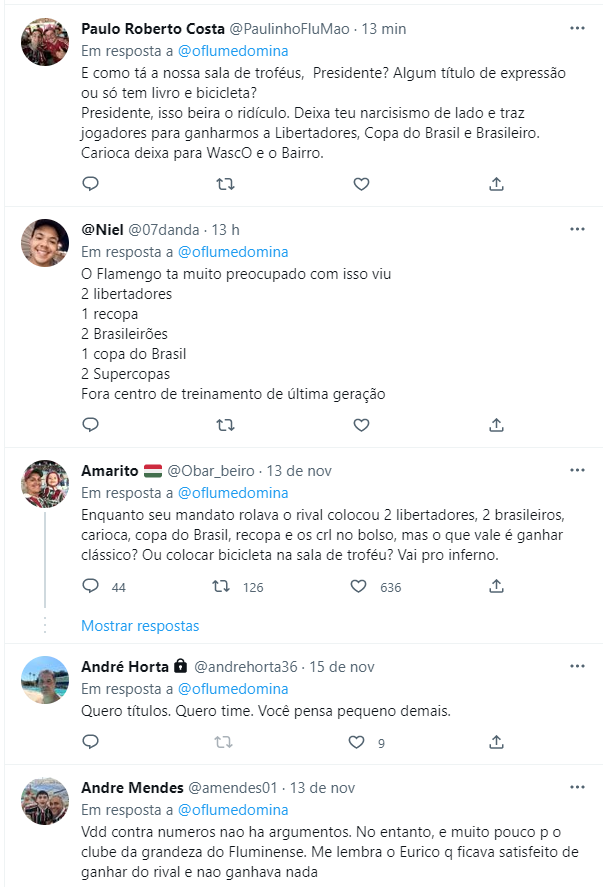Reply to Paulo Roberto Costa's tweet
Image resolution: width=603 pixels, height=887 pixels.
coord(91,184)
